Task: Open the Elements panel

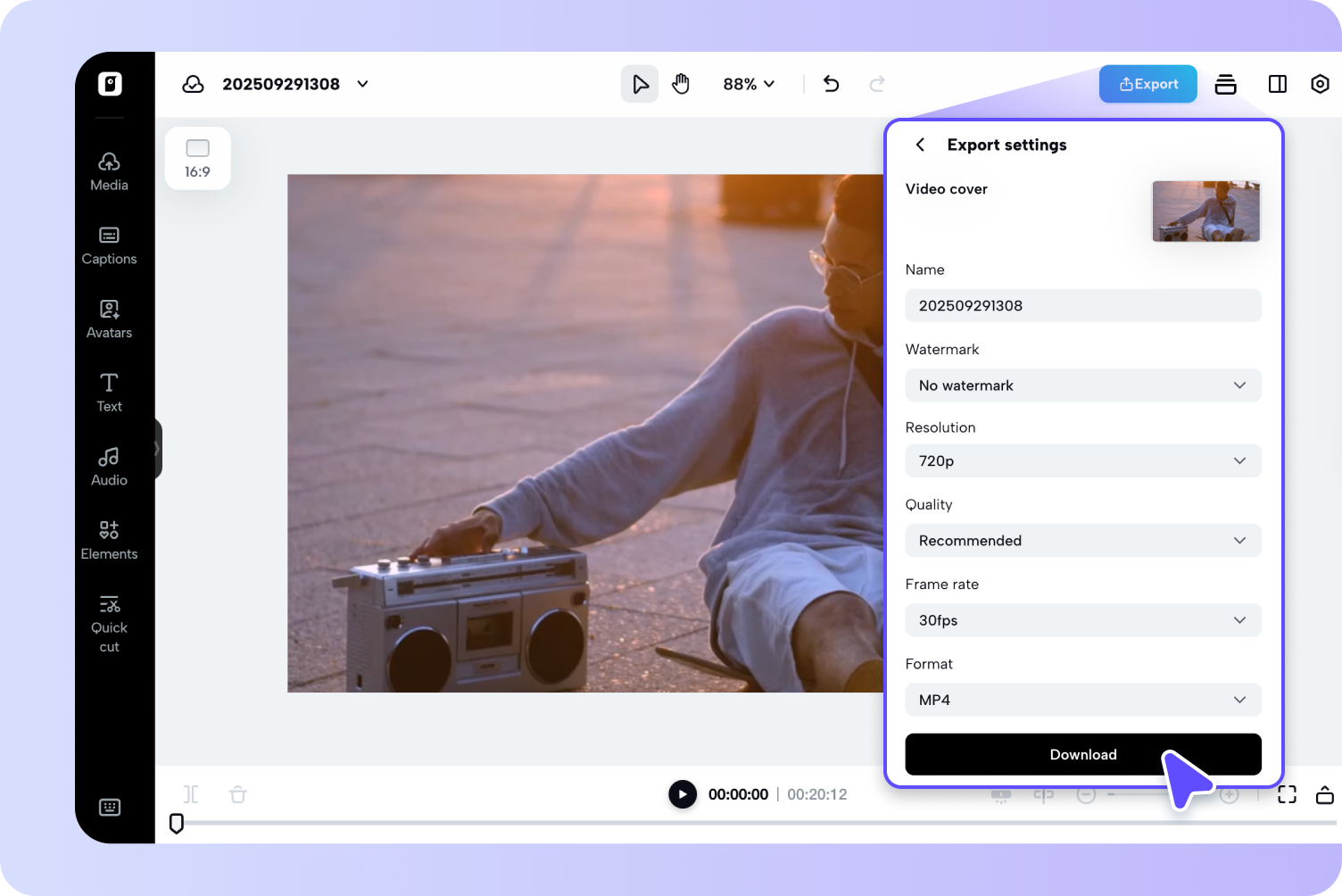Action: (x=109, y=541)
